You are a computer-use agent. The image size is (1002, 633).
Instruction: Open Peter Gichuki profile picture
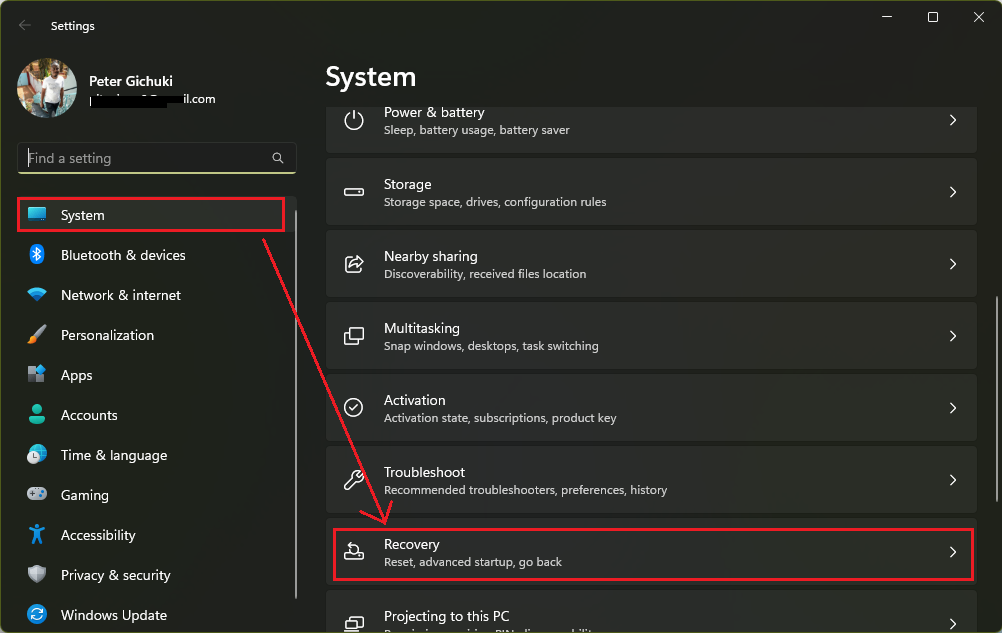point(47,89)
